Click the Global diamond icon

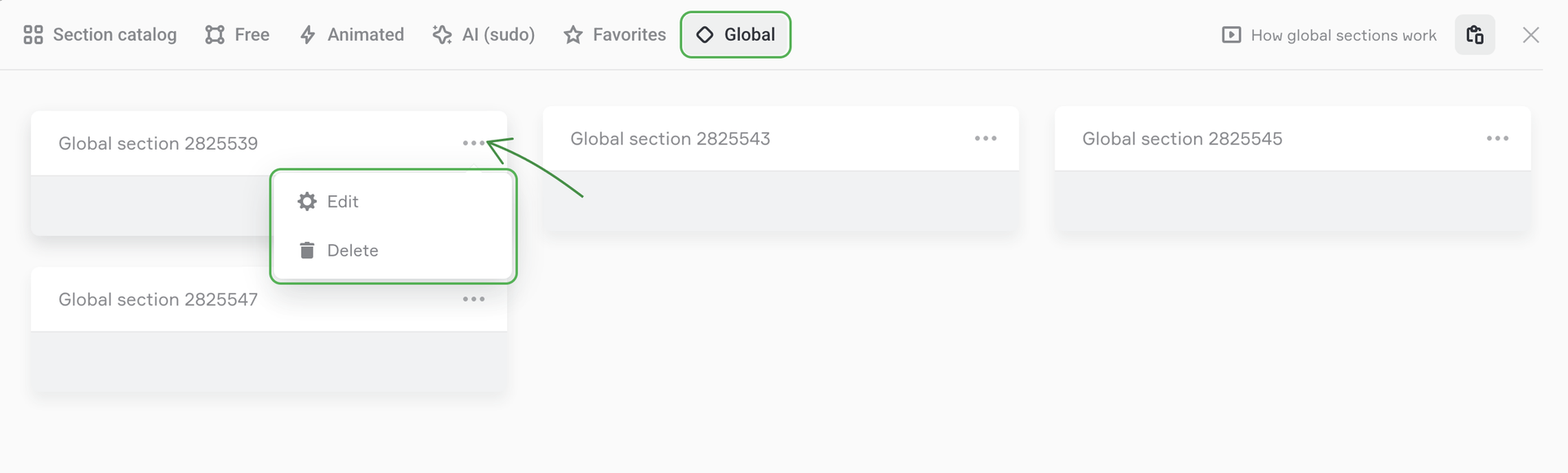click(705, 35)
